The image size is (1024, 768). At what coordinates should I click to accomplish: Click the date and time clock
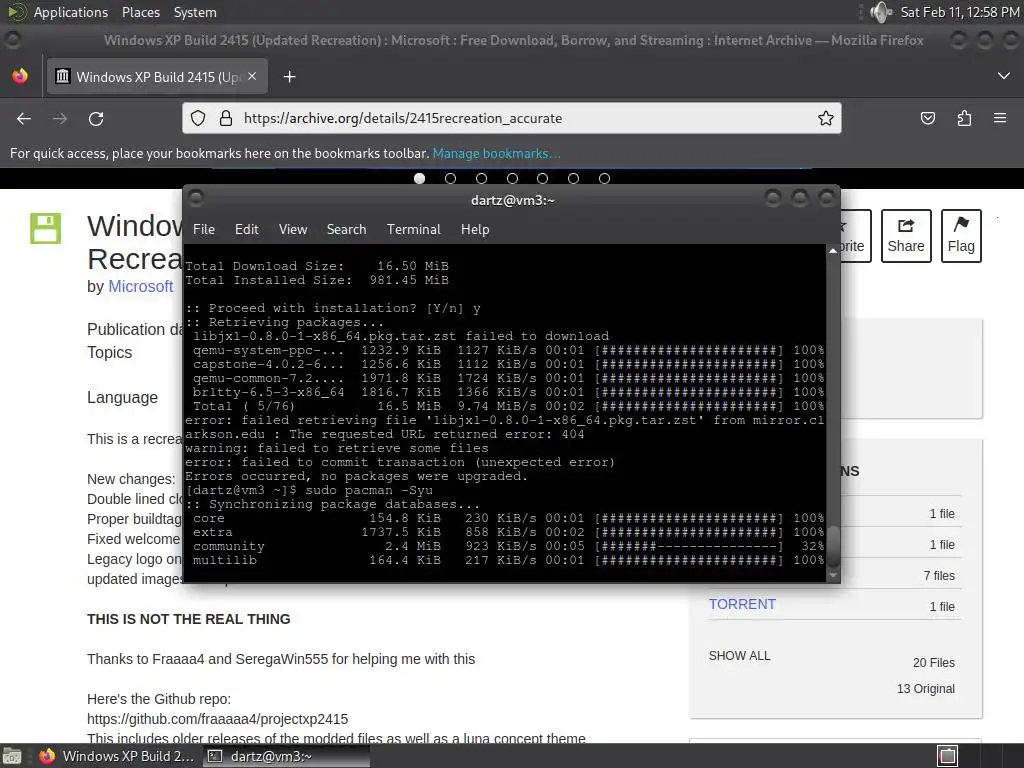(x=959, y=12)
